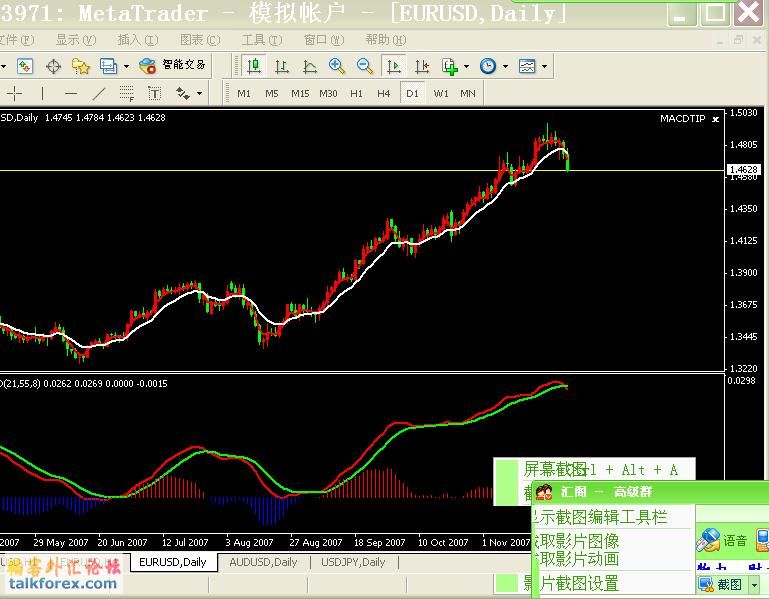This screenshot has width=769, height=599.
Task: Select the Crosshair tool
Action: coord(15,93)
